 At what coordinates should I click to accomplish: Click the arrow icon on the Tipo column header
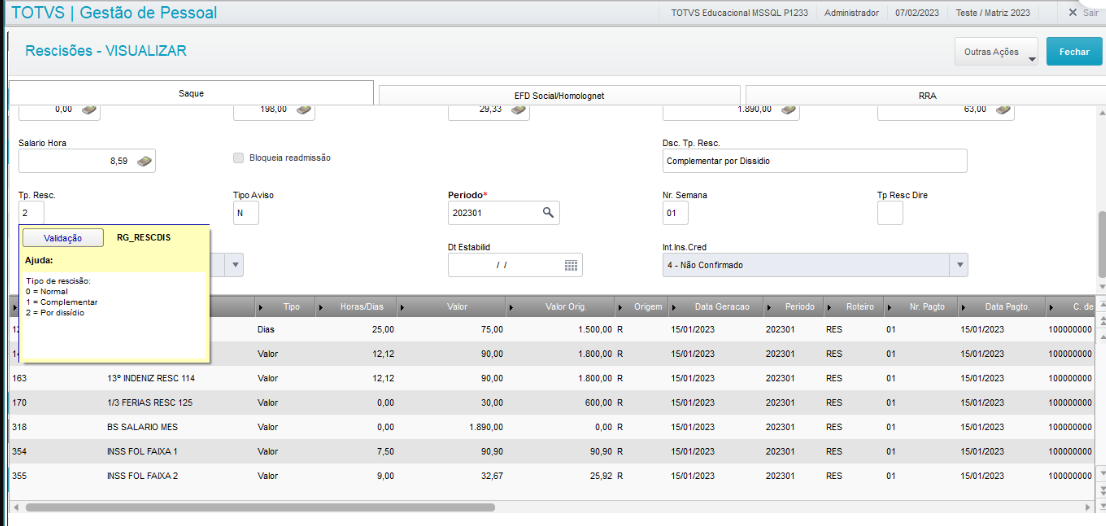pyautogui.click(x=262, y=307)
